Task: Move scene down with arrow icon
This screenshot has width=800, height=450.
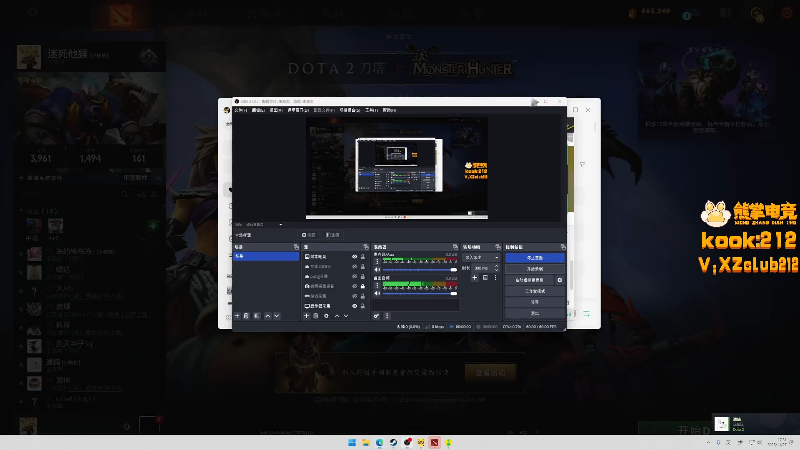Action: coord(277,316)
